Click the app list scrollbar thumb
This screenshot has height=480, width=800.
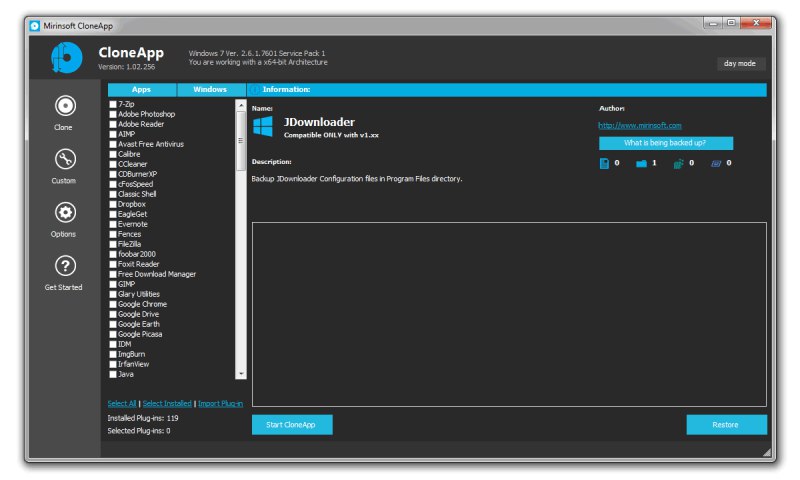[240, 140]
